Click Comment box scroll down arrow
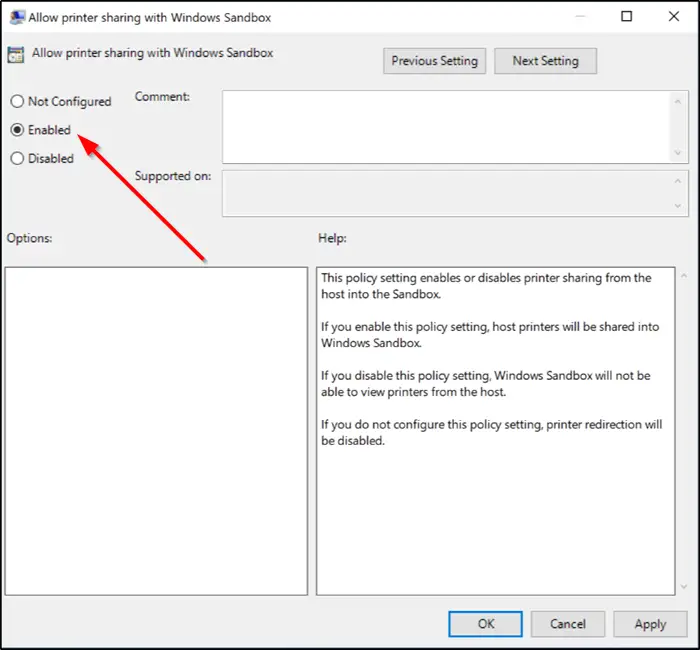The width and height of the screenshot is (700, 650). [x=678, y=153]
